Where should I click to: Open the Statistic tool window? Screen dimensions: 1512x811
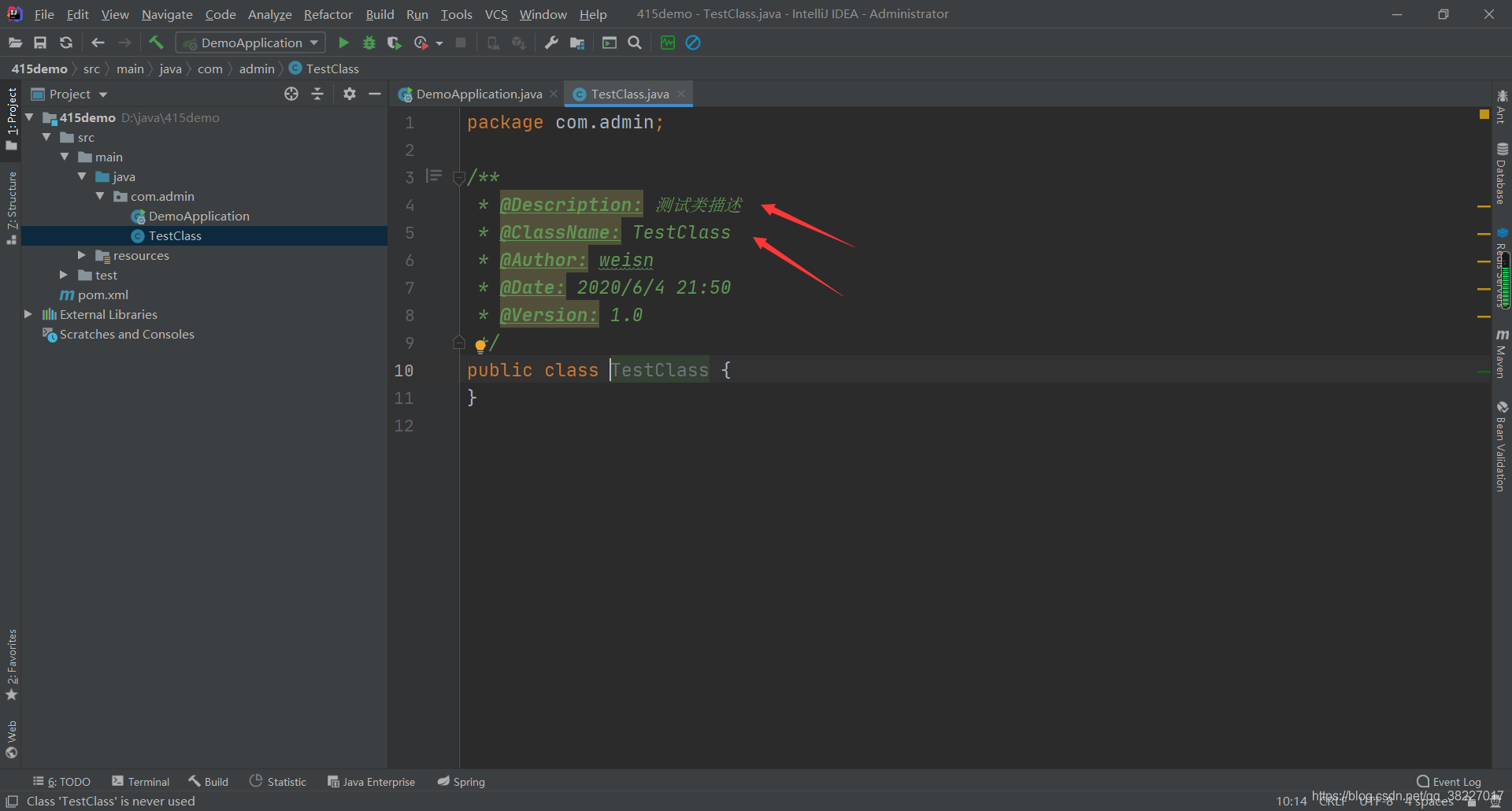pos(278,782)
